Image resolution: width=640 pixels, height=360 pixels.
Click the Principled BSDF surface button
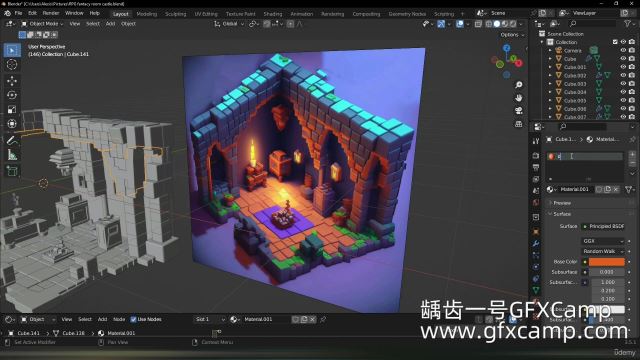pos(603,226)
